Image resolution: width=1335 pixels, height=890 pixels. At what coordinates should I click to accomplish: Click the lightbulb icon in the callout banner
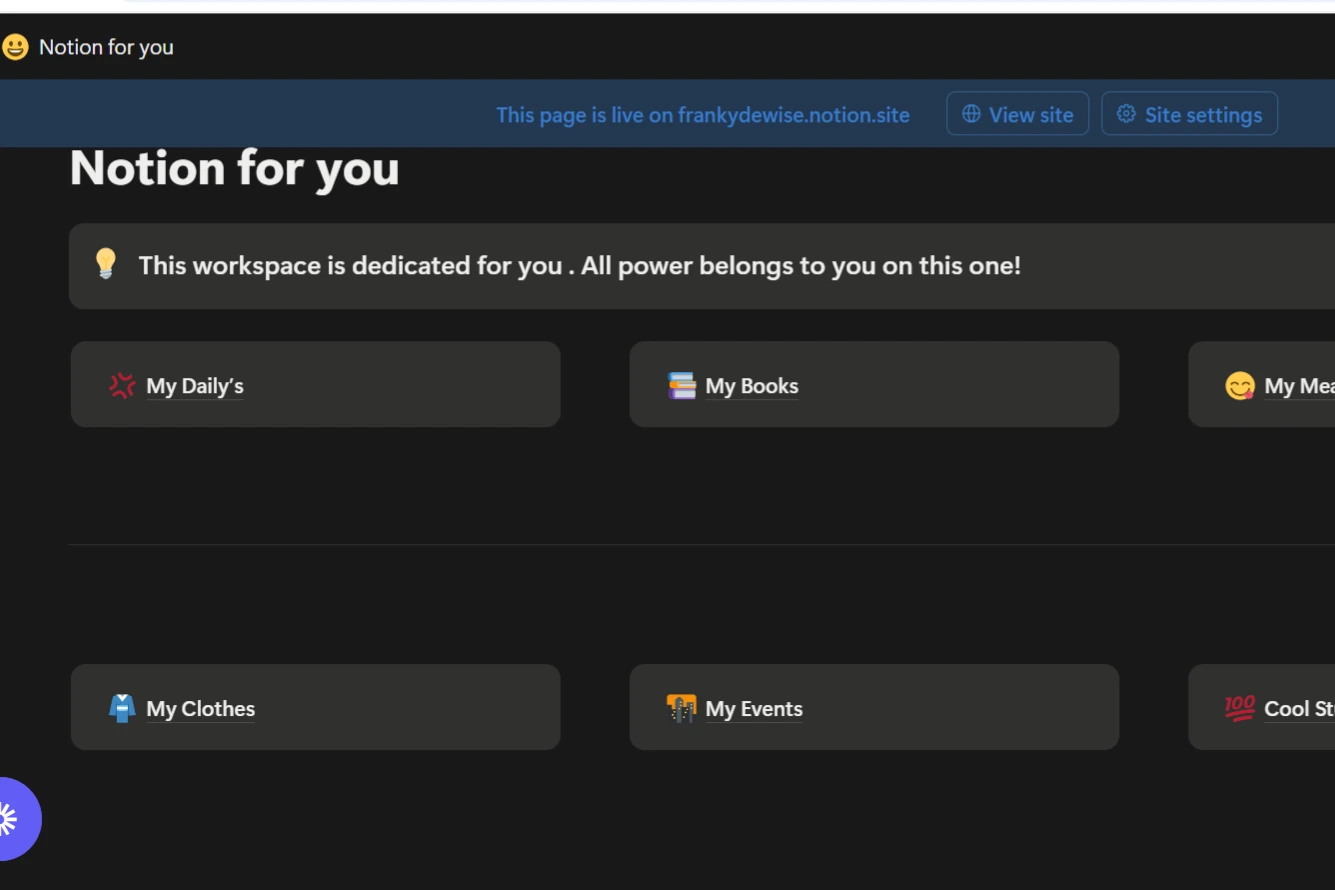pyautogui.click(x=106, y=265)
